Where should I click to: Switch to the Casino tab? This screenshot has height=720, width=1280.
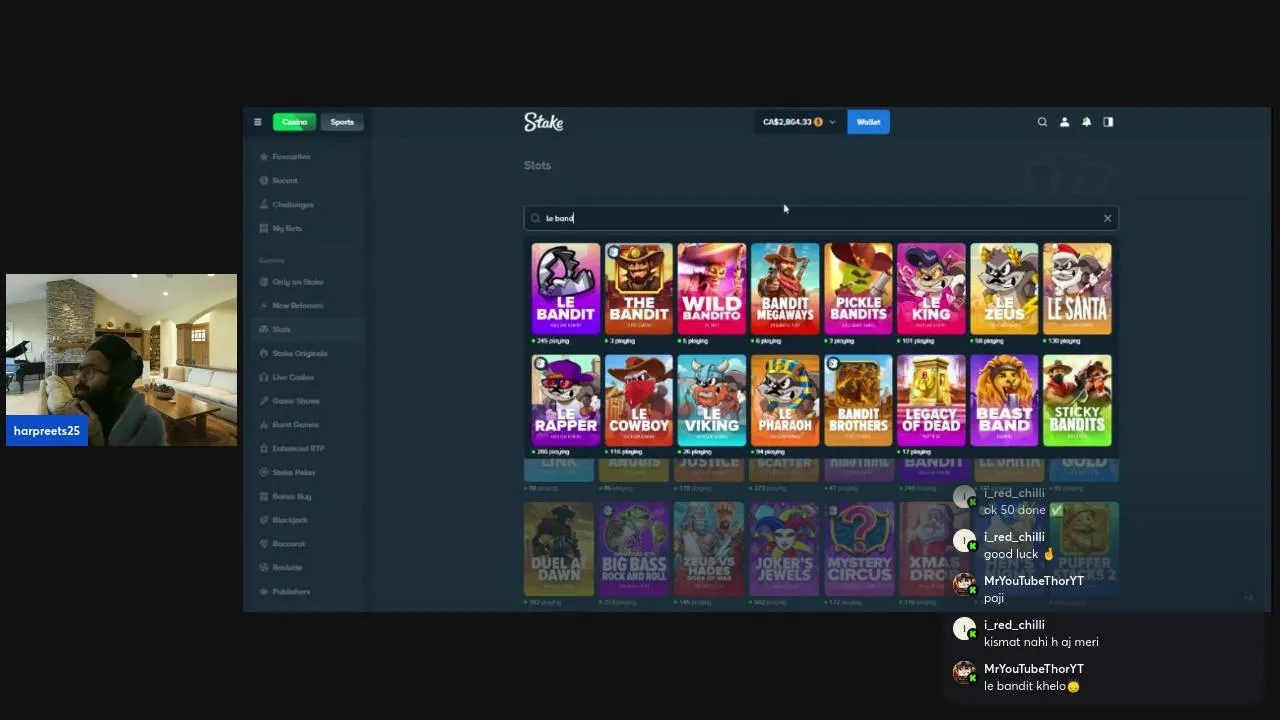tap(294, 122)
